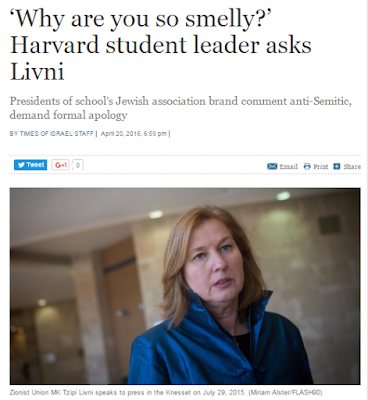Open the Email link text
Viewport: 368px width, 400px height.
(288, 166)
